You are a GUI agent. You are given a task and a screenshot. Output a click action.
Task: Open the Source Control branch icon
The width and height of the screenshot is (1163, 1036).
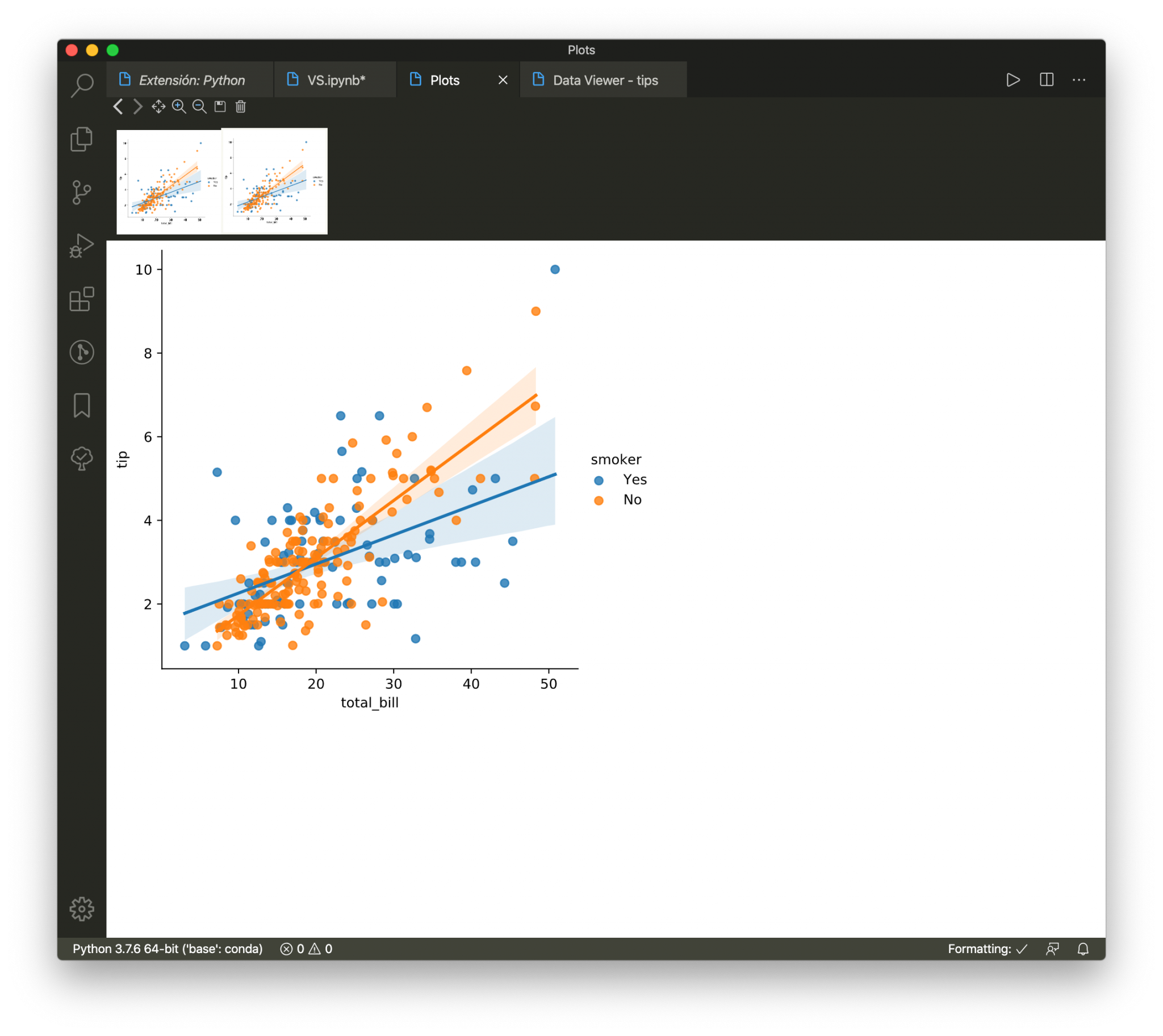coord(81,193)
